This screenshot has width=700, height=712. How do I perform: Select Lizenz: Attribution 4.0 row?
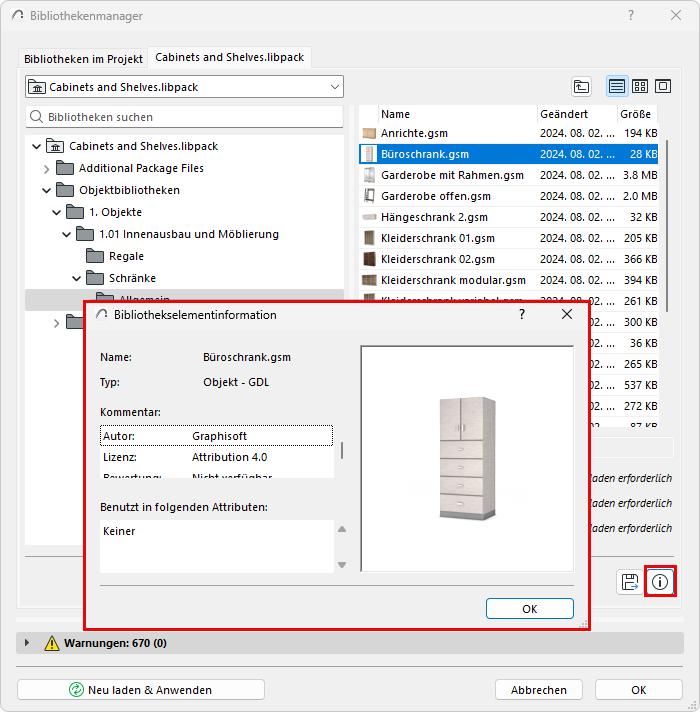click(x=217, y=457)
